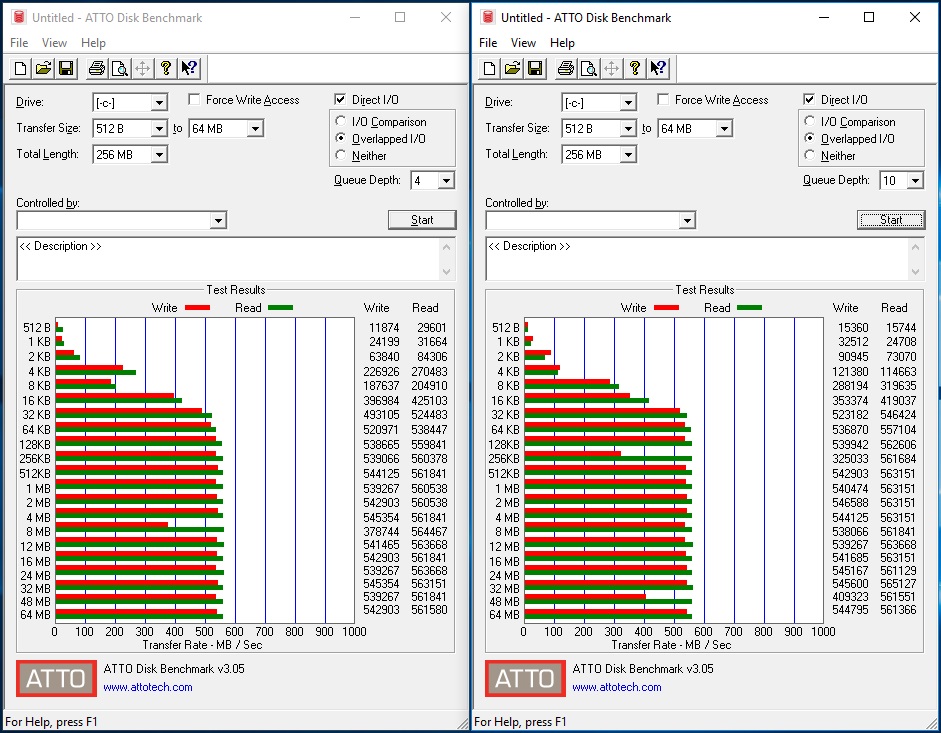Open Total Length dropdown in right window

(628, 155)
